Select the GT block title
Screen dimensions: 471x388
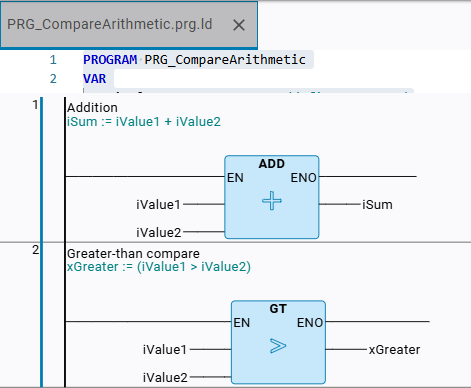(x=278, y=309)
